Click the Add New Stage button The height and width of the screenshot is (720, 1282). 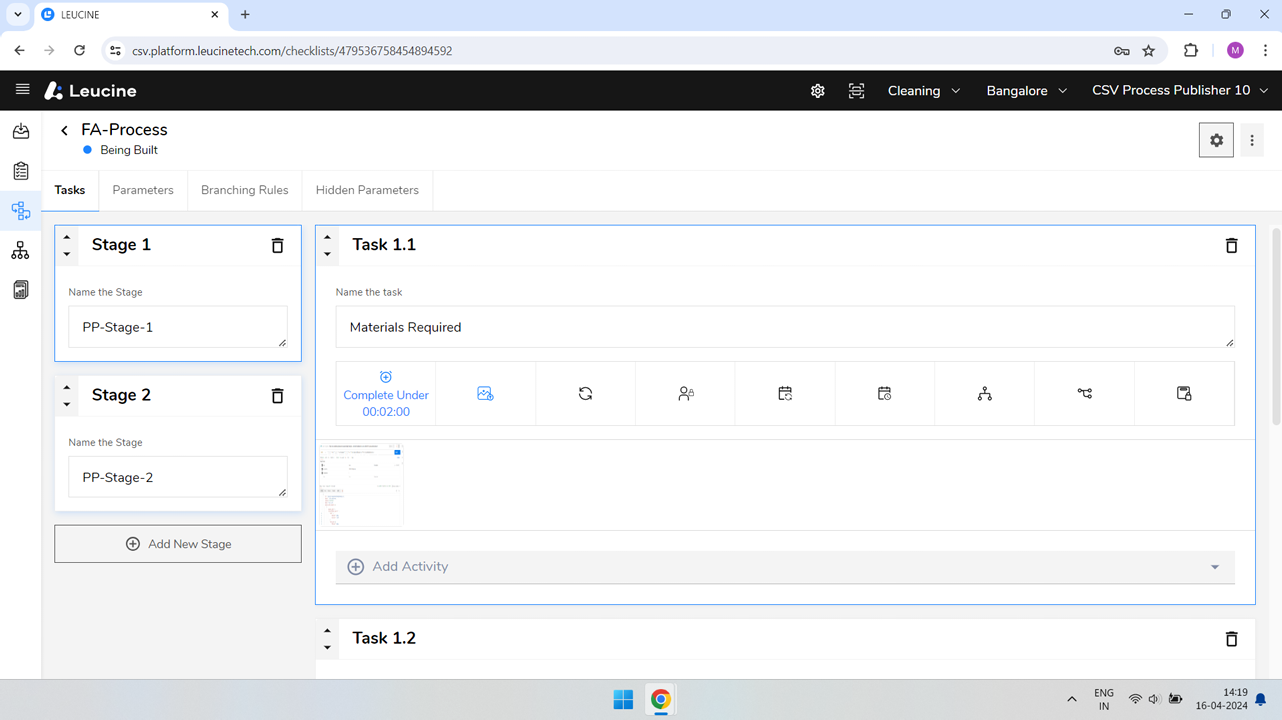(178, 544)
